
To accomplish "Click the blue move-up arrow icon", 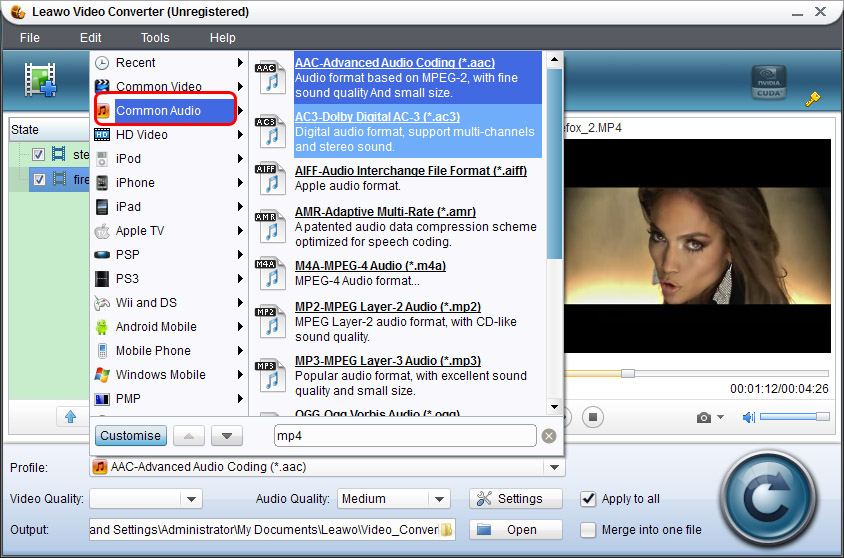I will coord(71,416).
